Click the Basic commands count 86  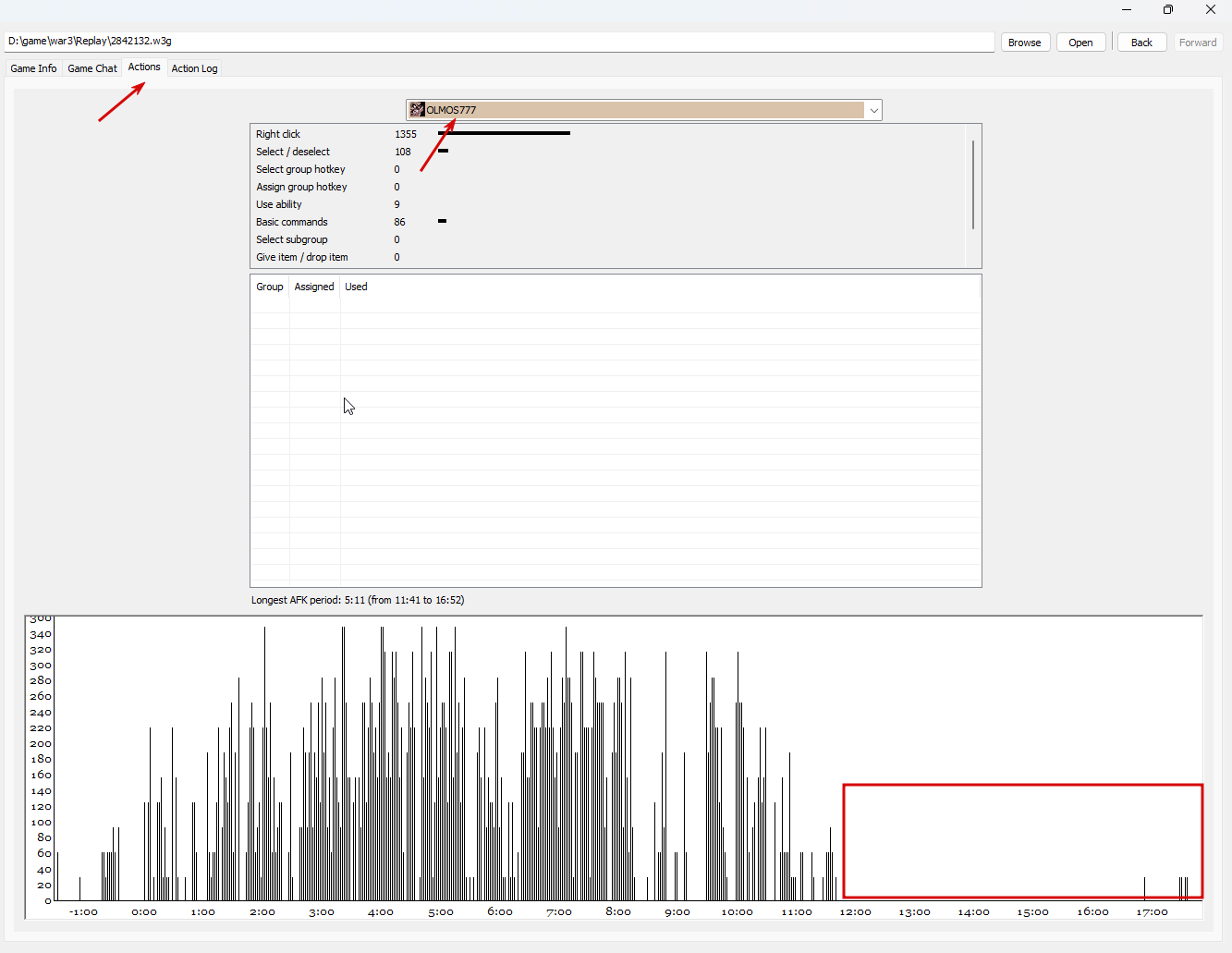click(400, 222)
